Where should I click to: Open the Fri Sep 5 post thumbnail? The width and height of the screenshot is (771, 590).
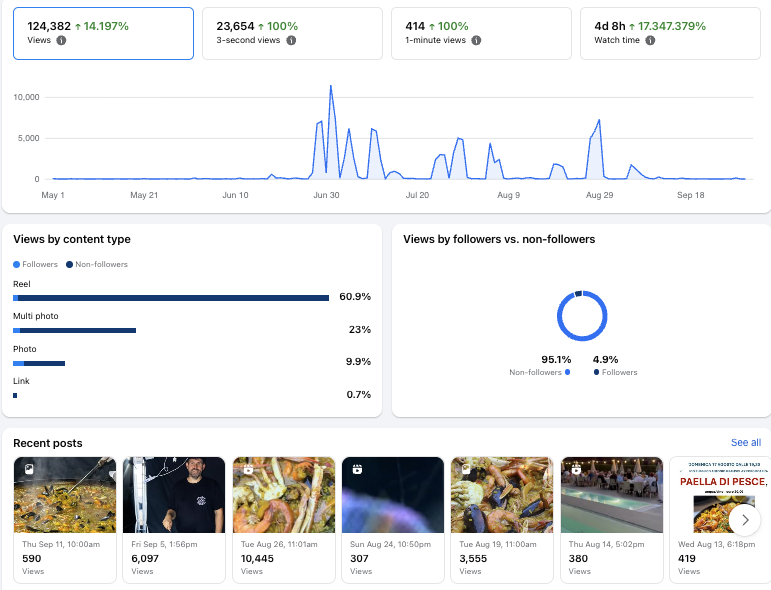tap(174, 495)
